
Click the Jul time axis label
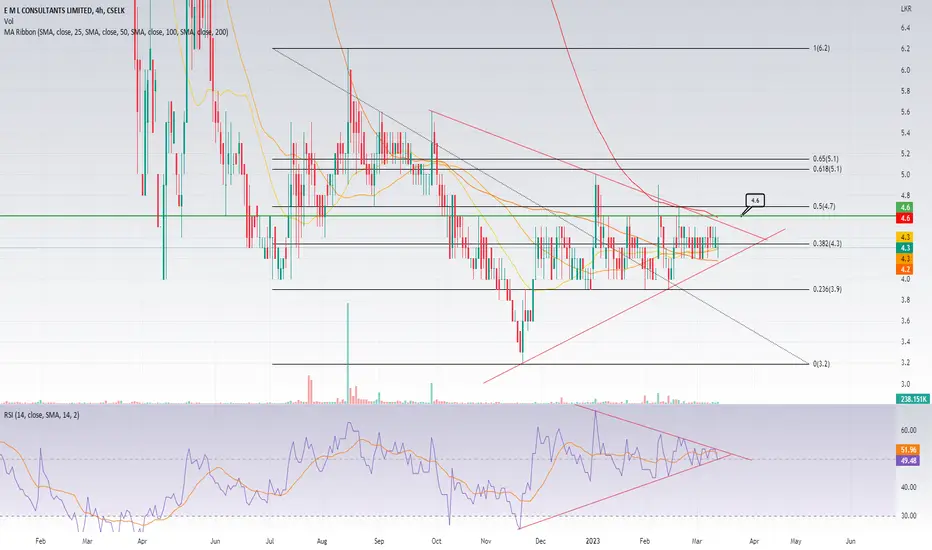pyautogui.click(x=270, y=541)
